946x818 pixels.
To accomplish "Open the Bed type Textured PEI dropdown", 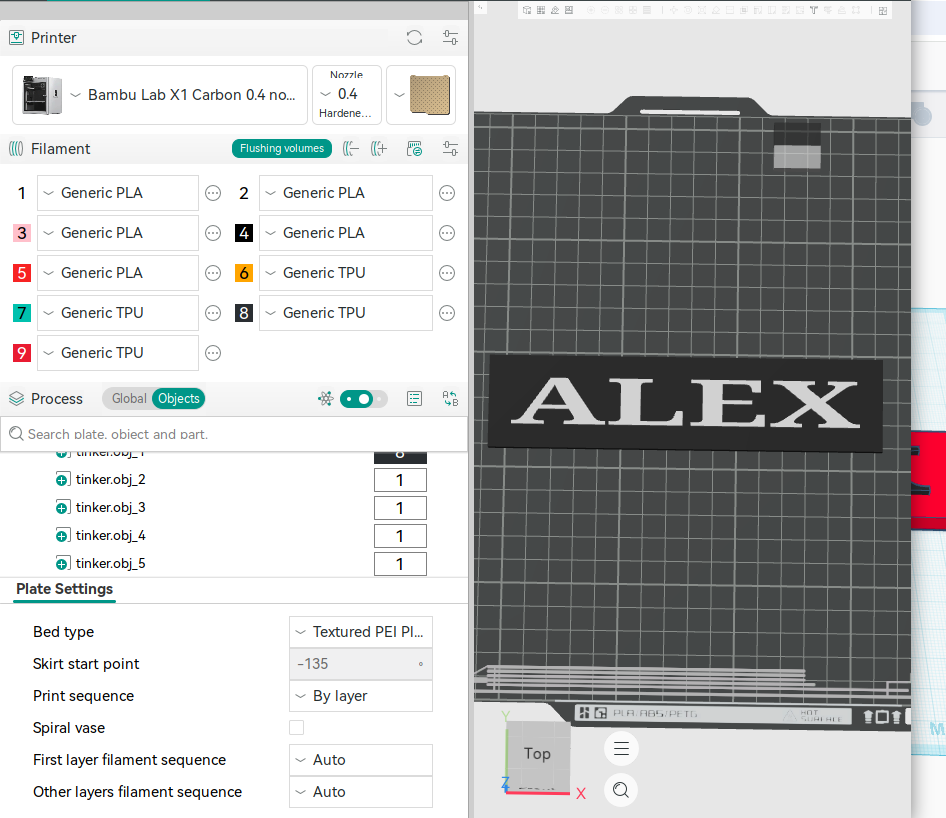I will (361, 632).
